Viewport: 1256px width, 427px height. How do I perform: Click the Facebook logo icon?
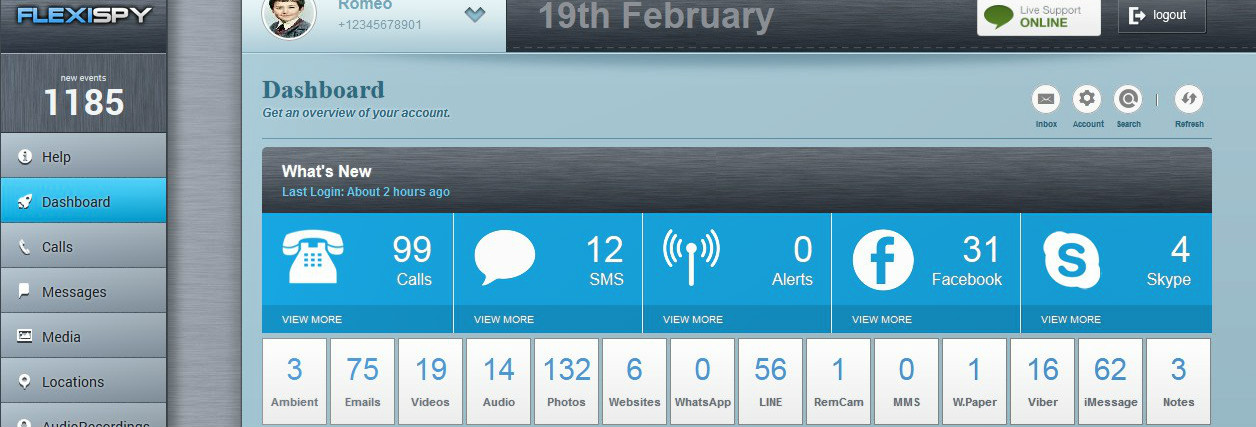(882, 260)
